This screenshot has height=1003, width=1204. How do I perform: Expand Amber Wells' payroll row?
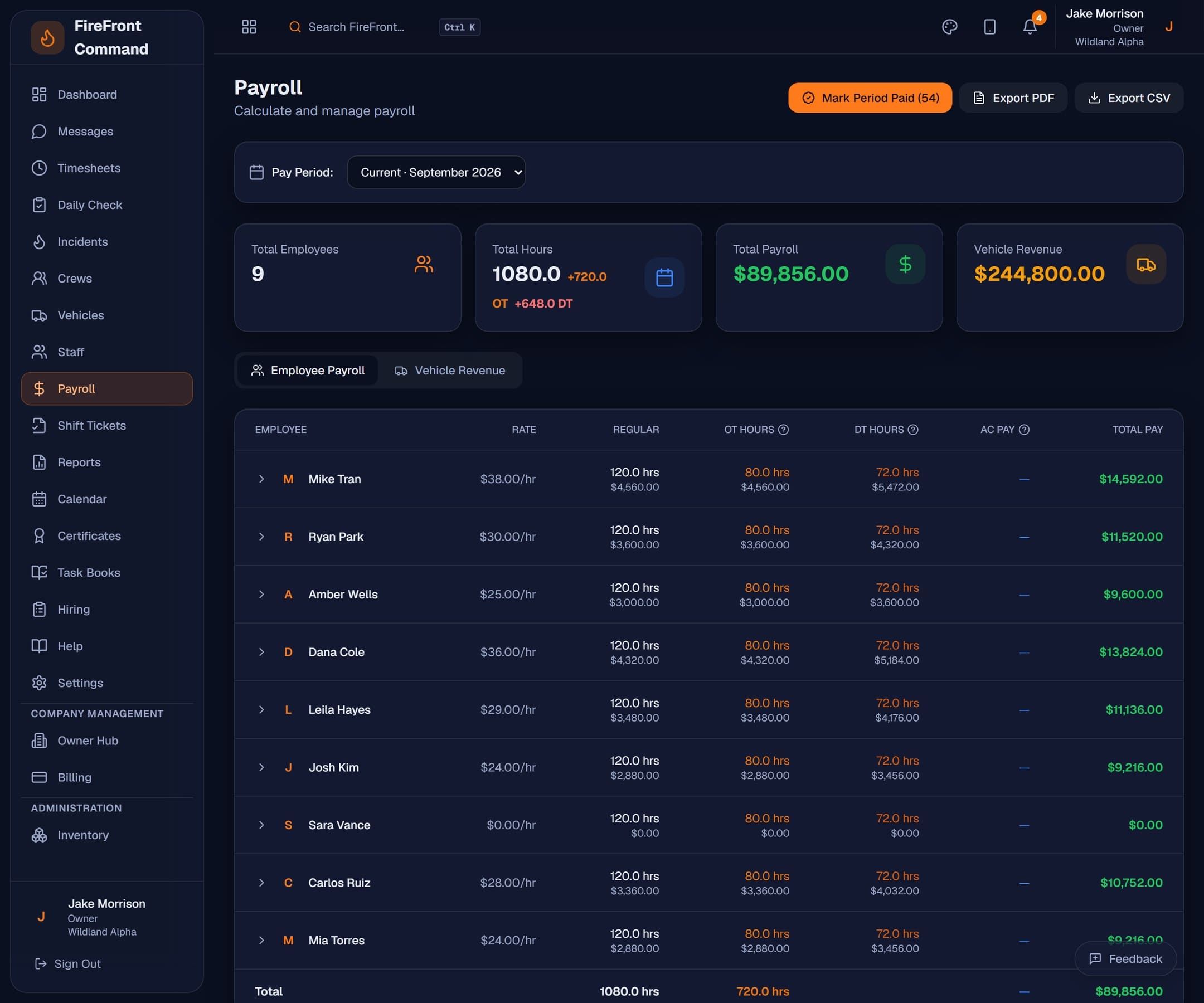coord(261,595)
